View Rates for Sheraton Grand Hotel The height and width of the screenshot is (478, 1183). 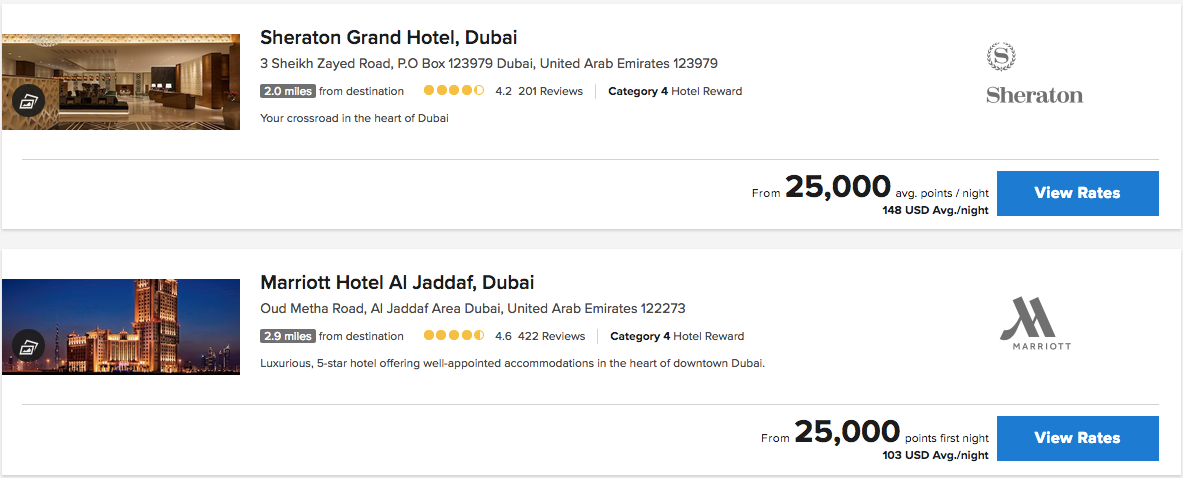[1077, 193]
